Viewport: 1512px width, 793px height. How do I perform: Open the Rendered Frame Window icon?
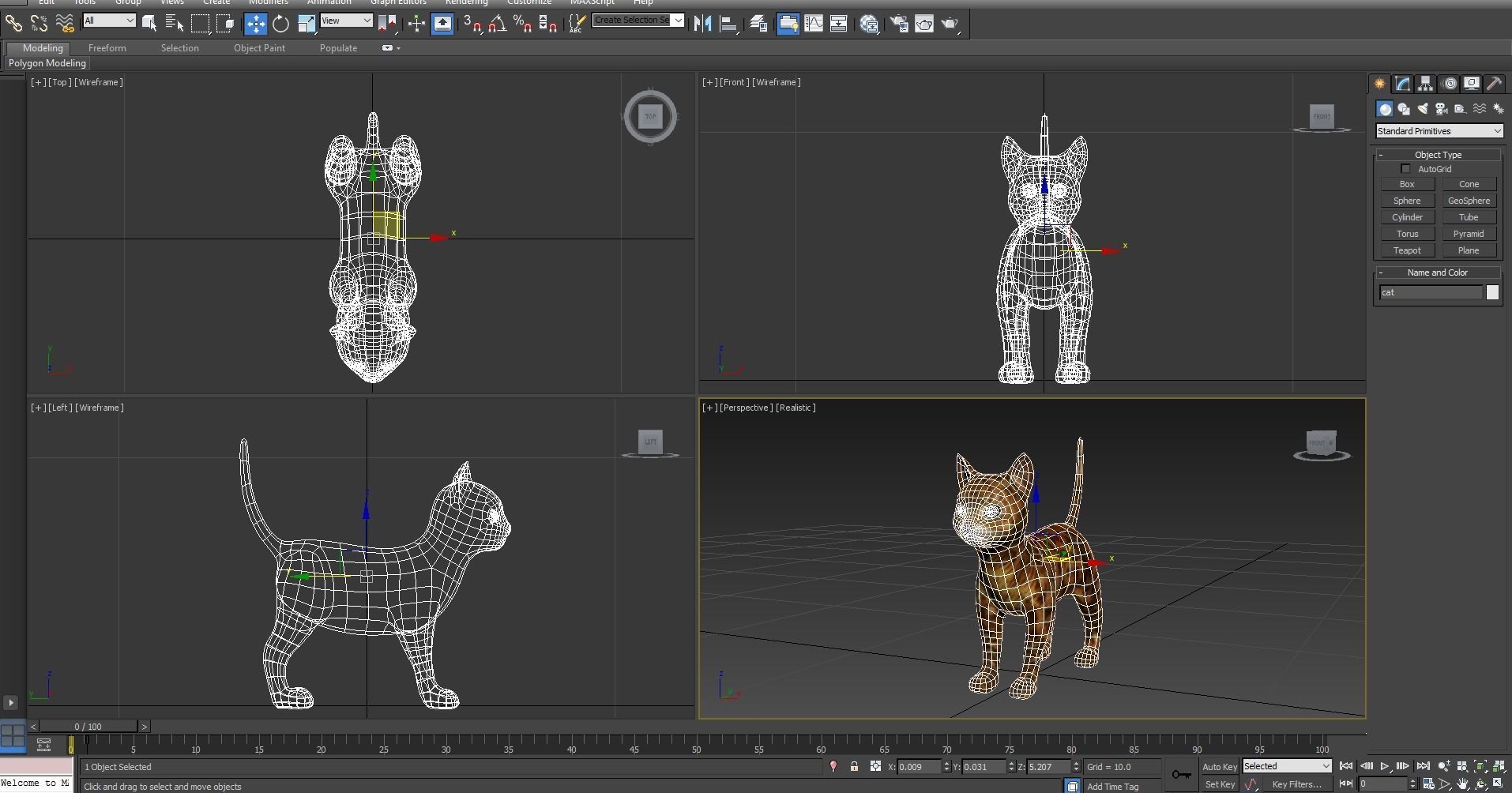[924, 24]
